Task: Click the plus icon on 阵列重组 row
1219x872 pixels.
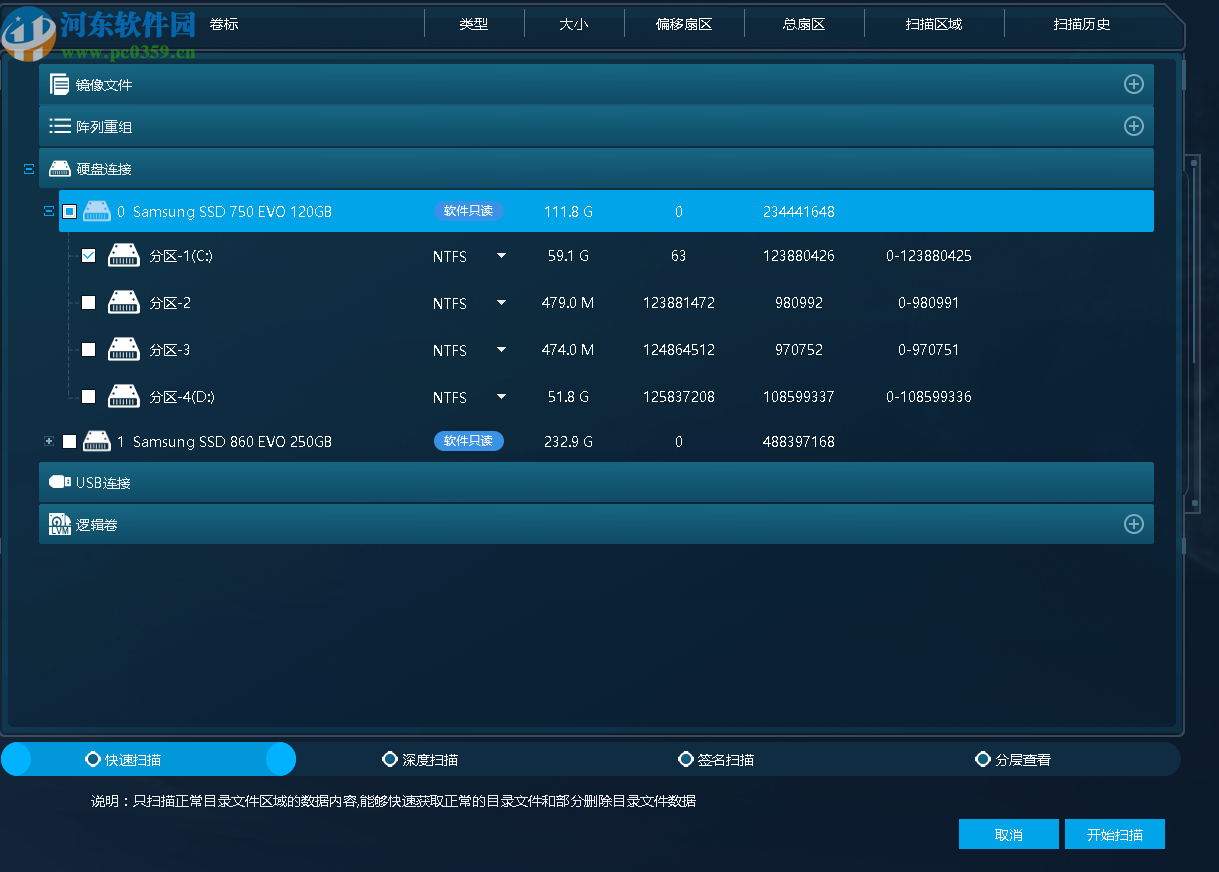Action: 1133,126
